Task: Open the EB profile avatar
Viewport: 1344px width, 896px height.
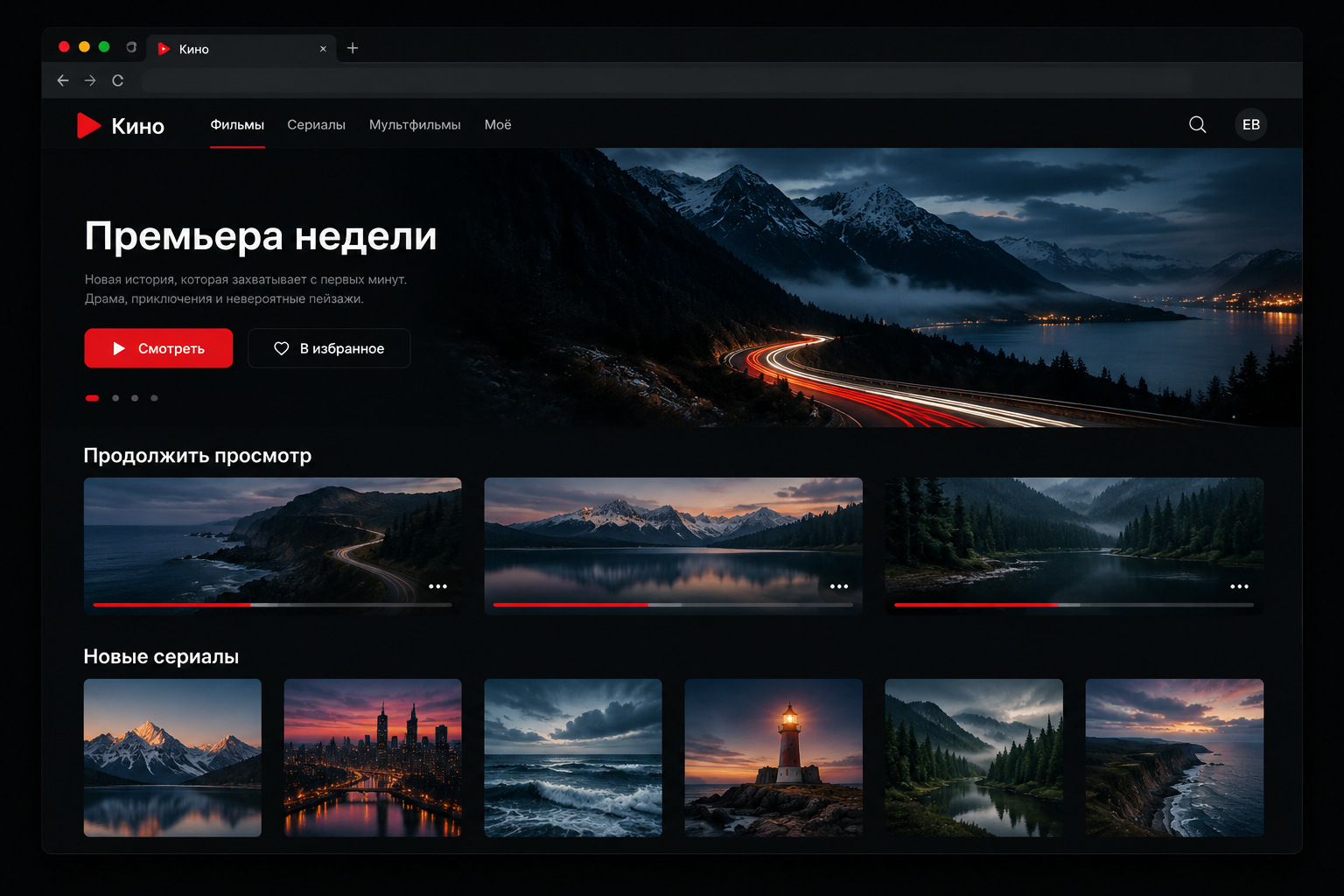Action: (x=1250, y=125)
